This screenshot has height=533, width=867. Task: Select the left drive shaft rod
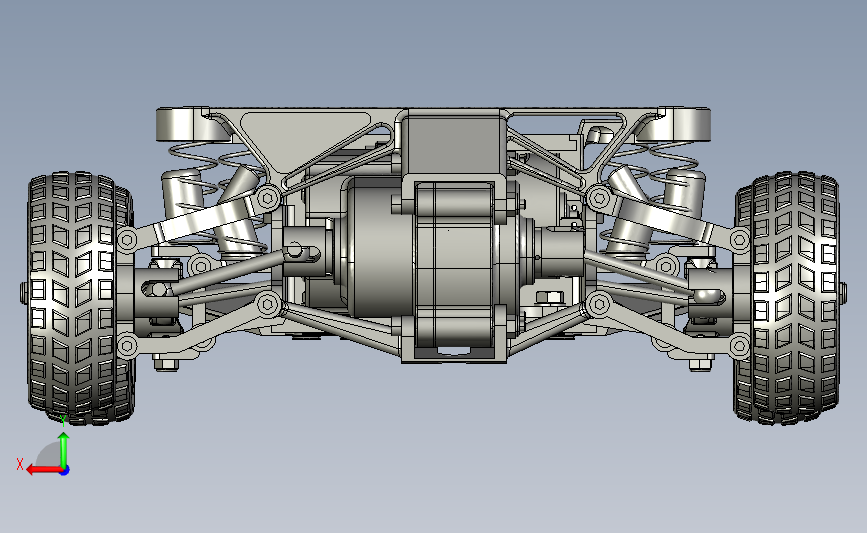point(228,271)
